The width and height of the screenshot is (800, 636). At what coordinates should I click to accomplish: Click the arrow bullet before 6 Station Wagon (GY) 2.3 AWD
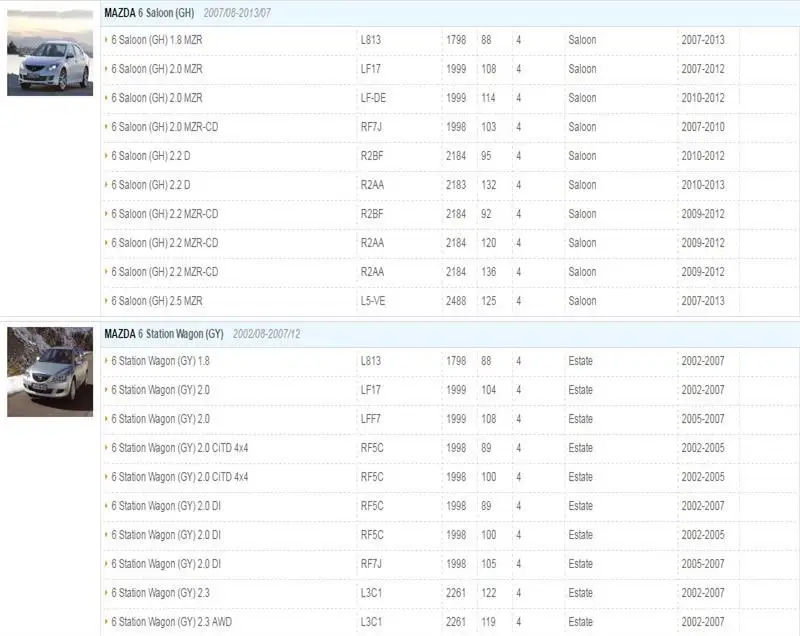click(x=106, y=622)
